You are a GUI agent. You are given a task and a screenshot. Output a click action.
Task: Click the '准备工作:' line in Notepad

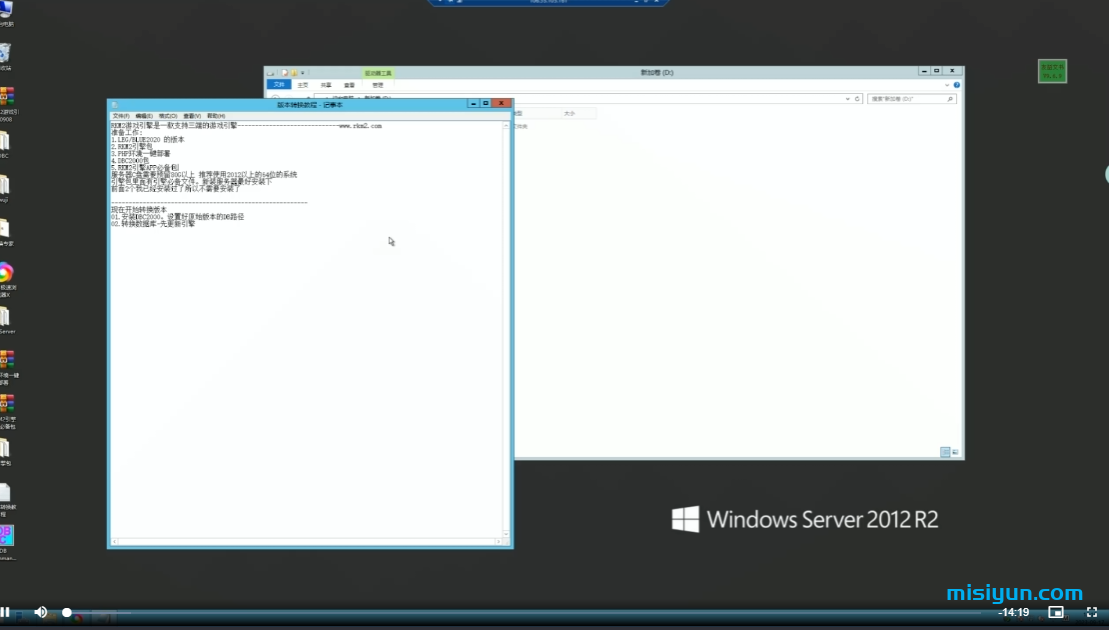tap(127, 132)
